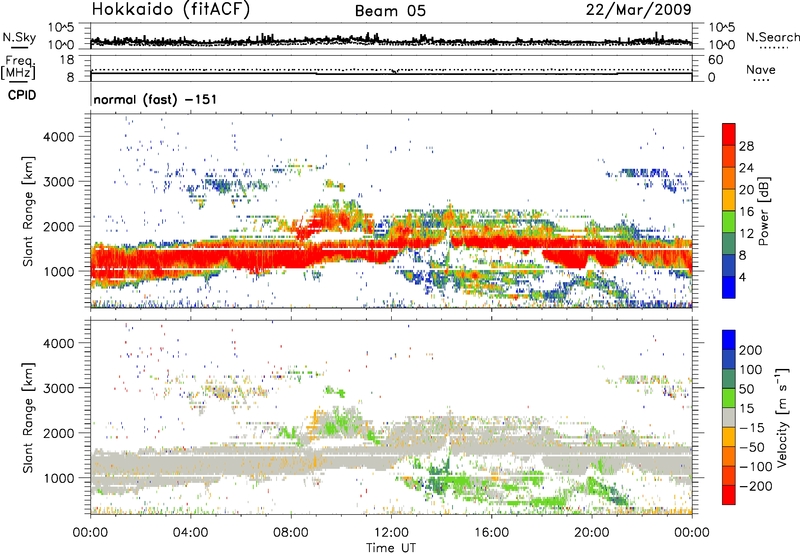Click the 'N.Sky' legend label
This screenshot has width=800, height=554.
(19, 37)
